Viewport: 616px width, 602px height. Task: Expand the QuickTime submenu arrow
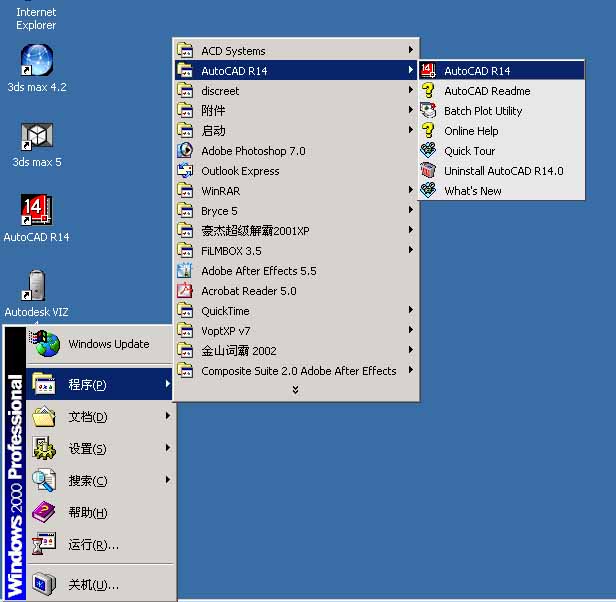[x=411, y=310]
